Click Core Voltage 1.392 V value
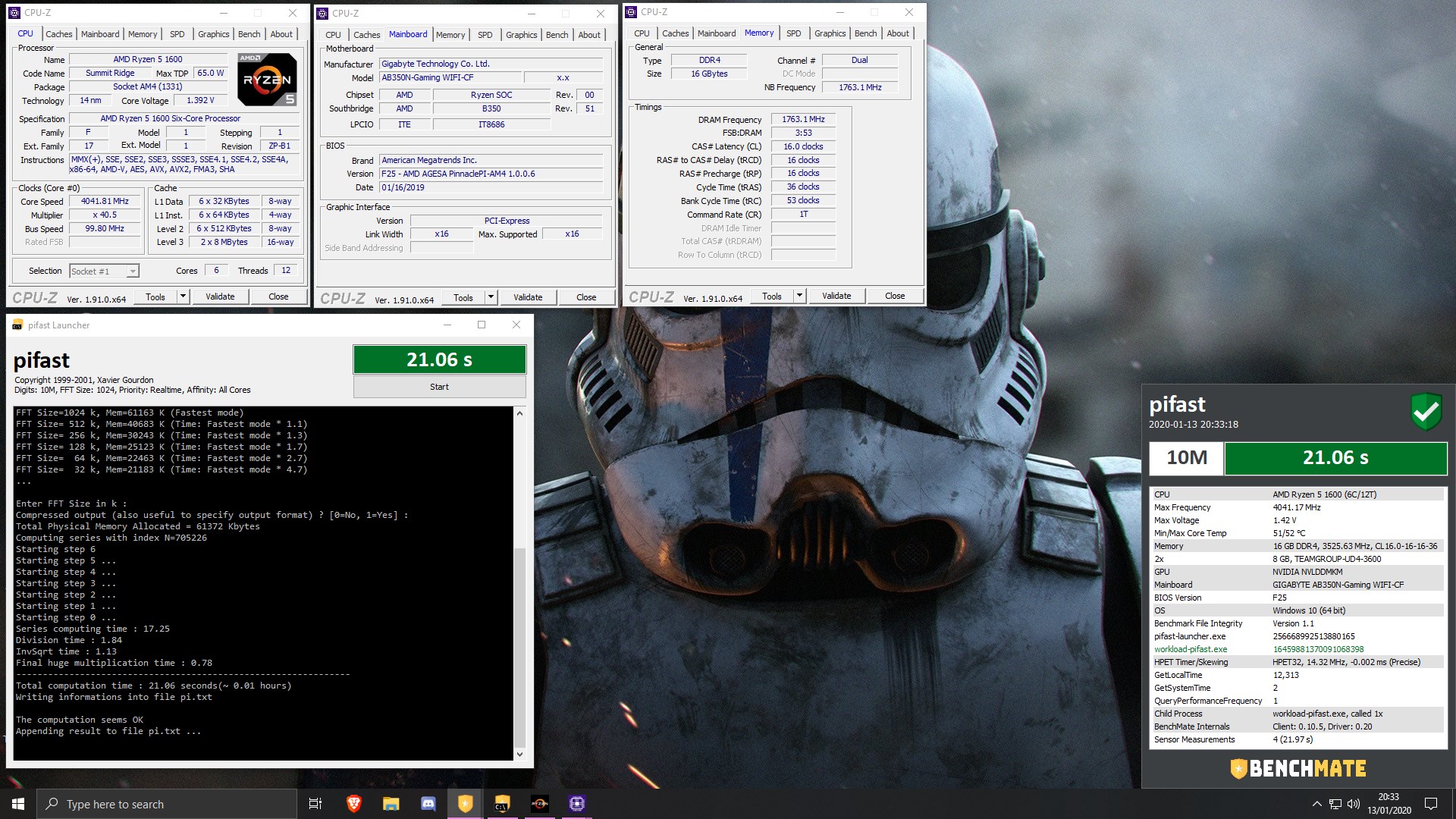1456x819 pixels. pos(200,100)
